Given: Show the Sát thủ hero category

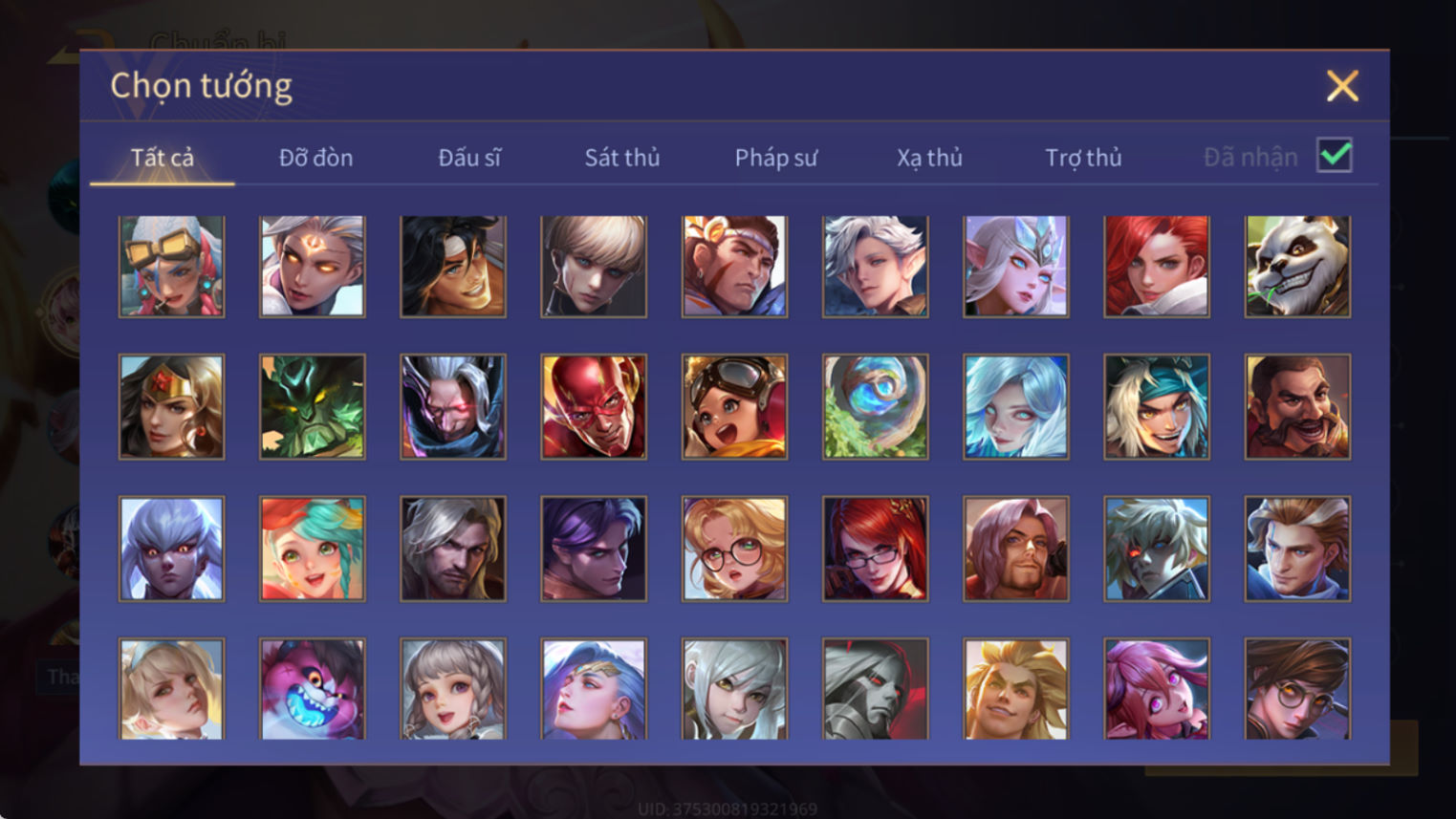Looking at the screenshot, I should pyautogui.click(x=622, y=158).
